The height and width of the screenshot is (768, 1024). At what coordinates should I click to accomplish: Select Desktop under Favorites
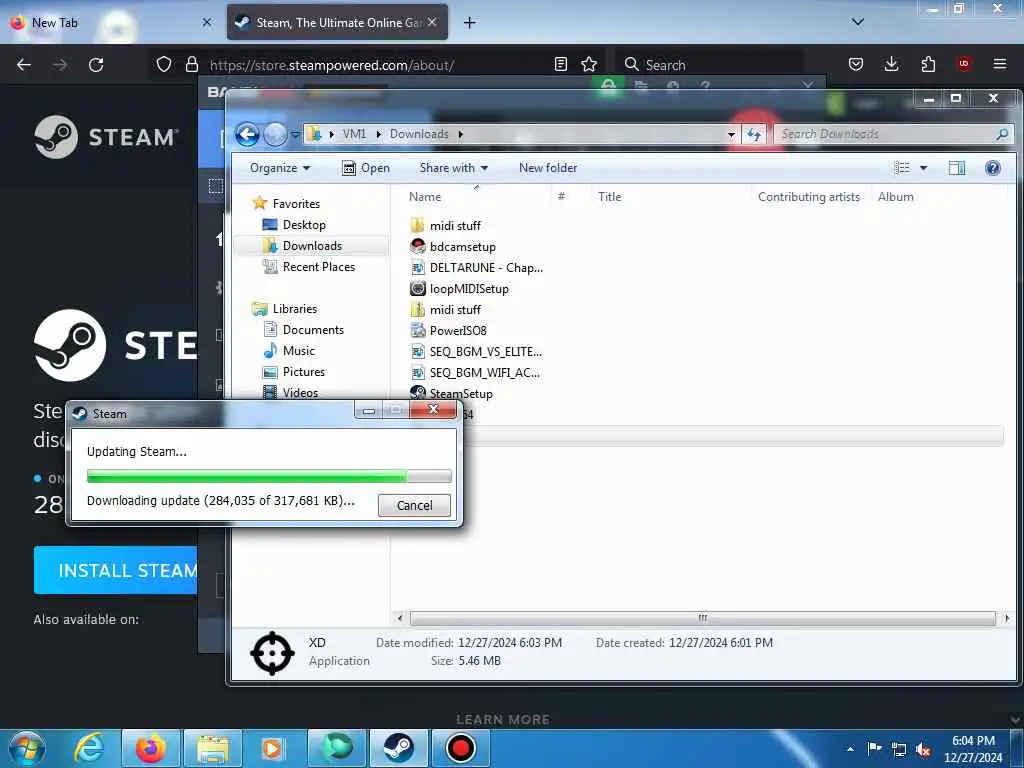click(x=304, y=225)
